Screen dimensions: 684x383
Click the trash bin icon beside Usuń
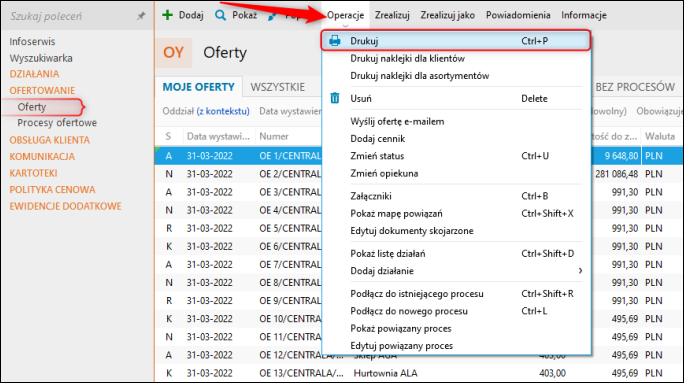click(x=335, y=98)
